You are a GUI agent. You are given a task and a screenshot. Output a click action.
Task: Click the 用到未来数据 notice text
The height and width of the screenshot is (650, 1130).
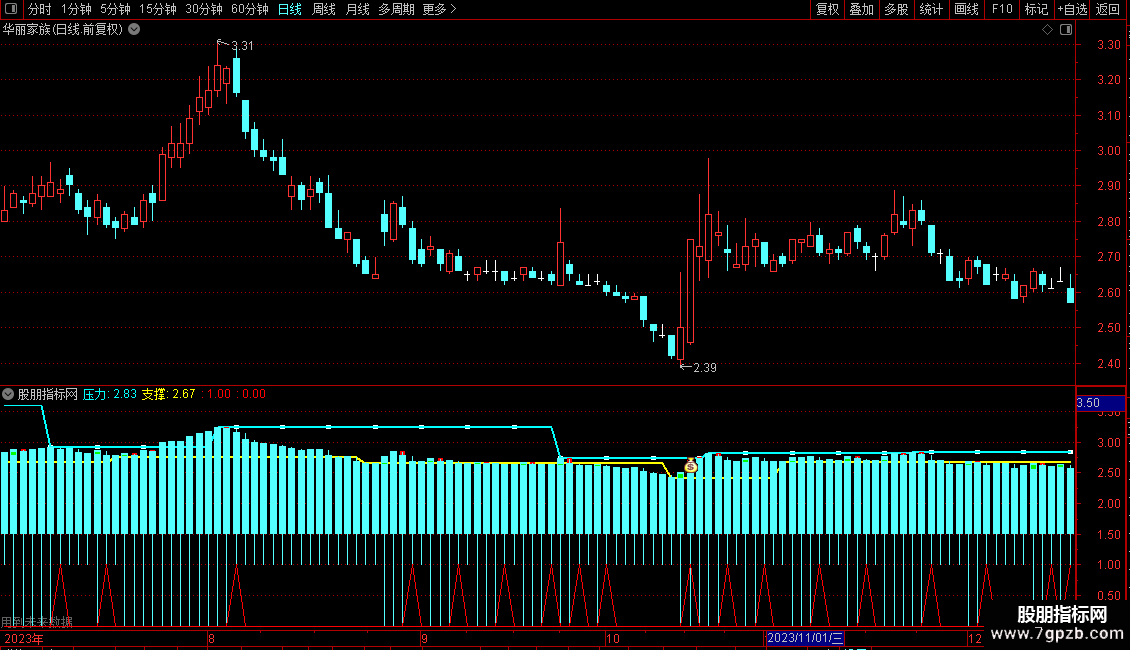tap(37, 622)
